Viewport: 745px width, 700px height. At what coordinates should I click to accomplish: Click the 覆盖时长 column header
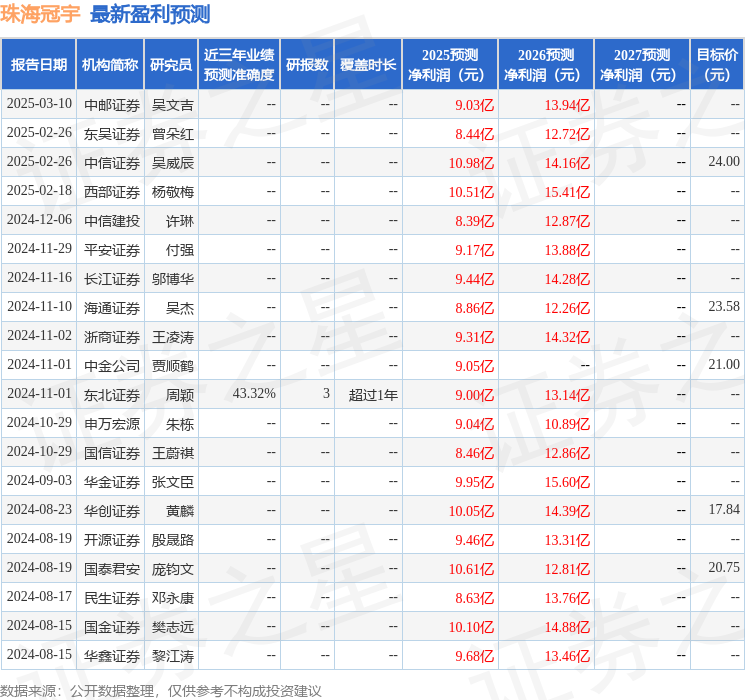368,65
